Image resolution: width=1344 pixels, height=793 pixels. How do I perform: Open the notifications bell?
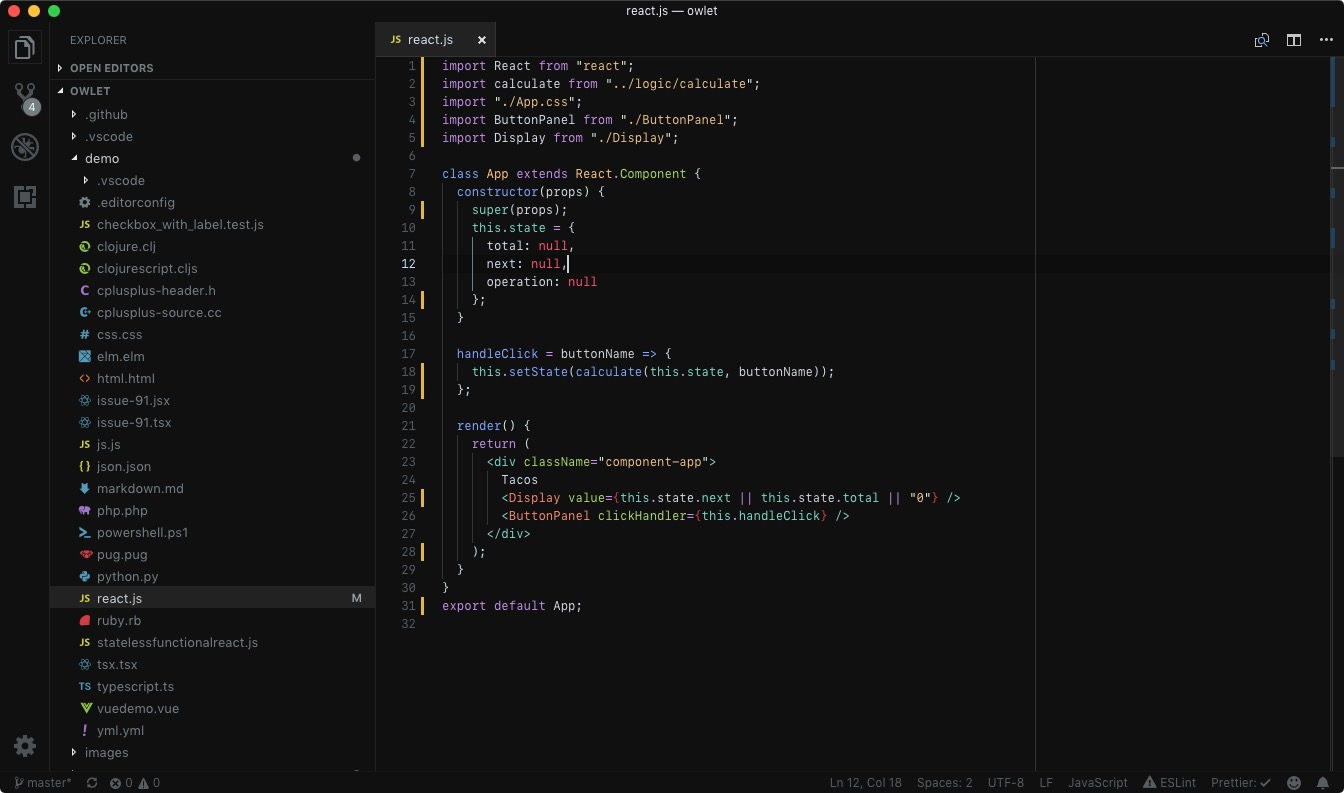click(x=1323, y=783)
